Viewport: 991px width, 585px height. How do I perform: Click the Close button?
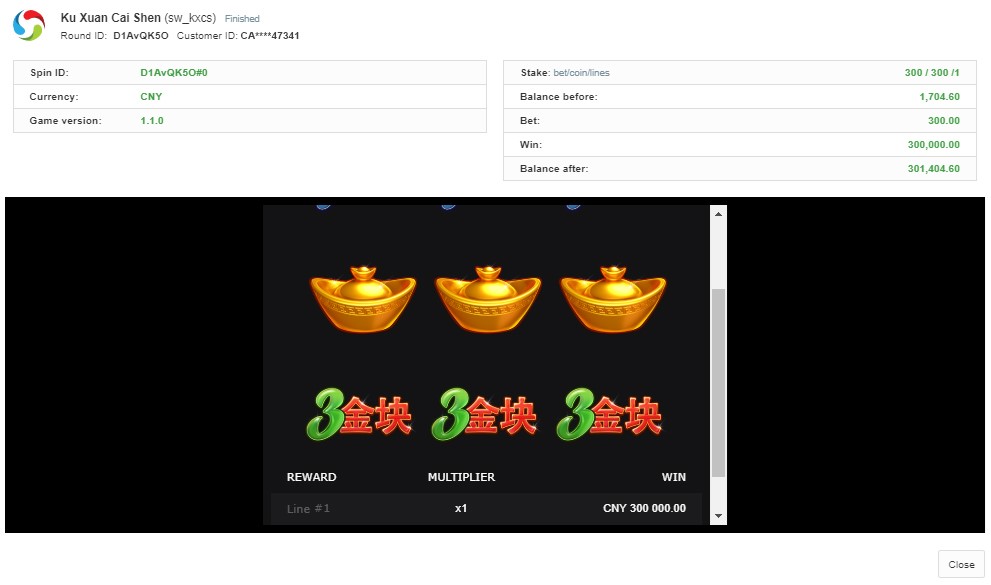tap(961, 565)
